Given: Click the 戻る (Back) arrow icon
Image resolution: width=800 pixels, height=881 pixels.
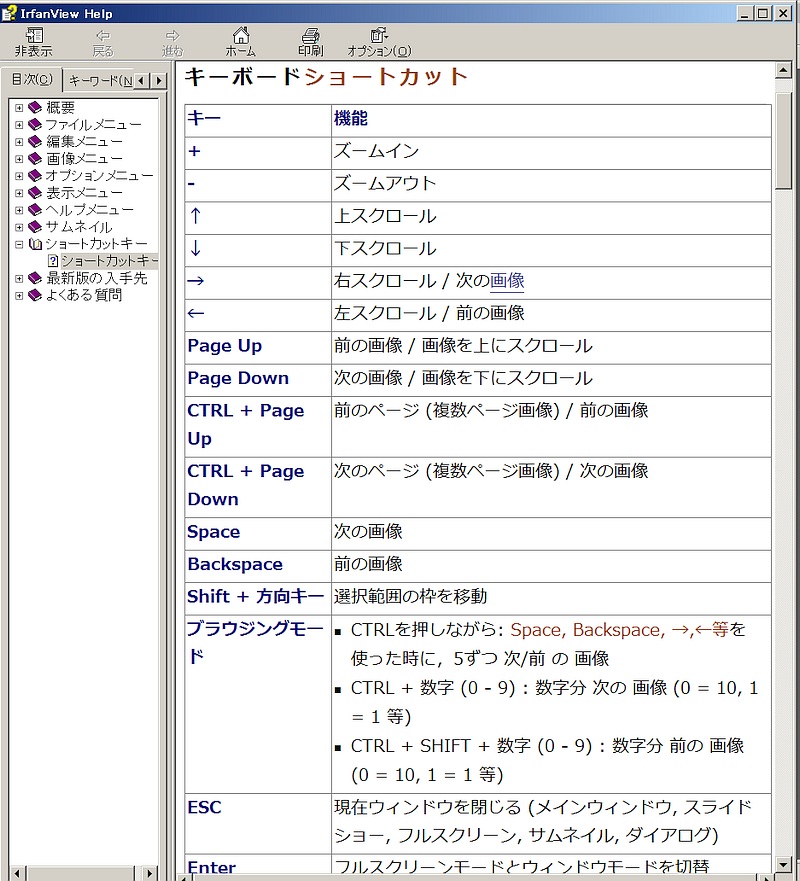Looking at the screenshot, I should tap(102, 41).
